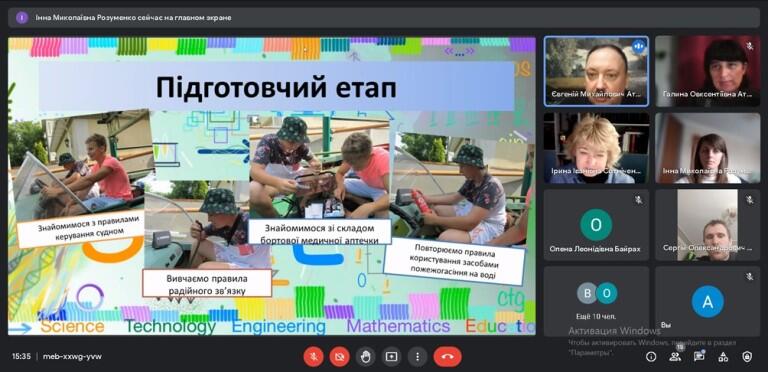Select Ірина Іванівна's video tile
Viewport: 768px width, 372px height.
click(x=596, y=148)
